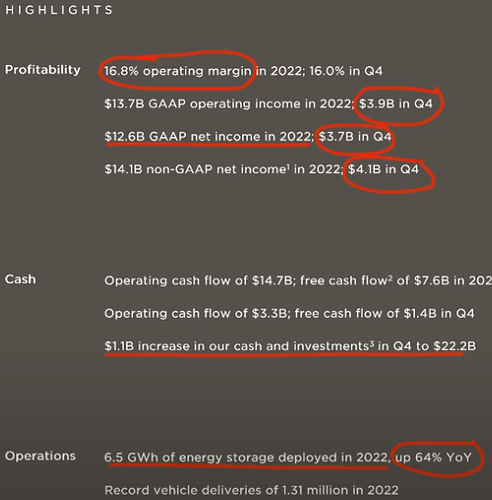Click the circled $3.9B in Q4

396,104
